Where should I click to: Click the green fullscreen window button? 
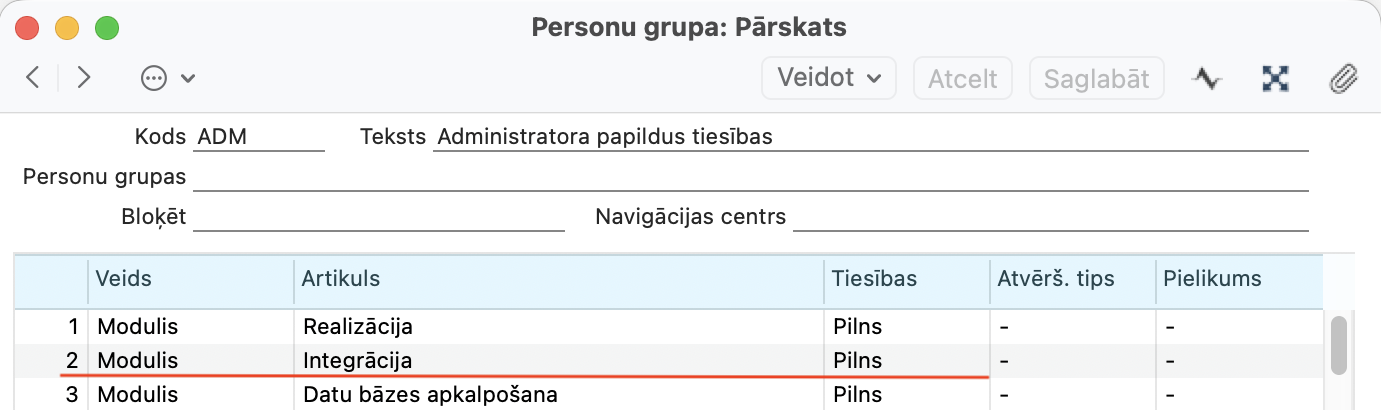click(x=107, y=27)
